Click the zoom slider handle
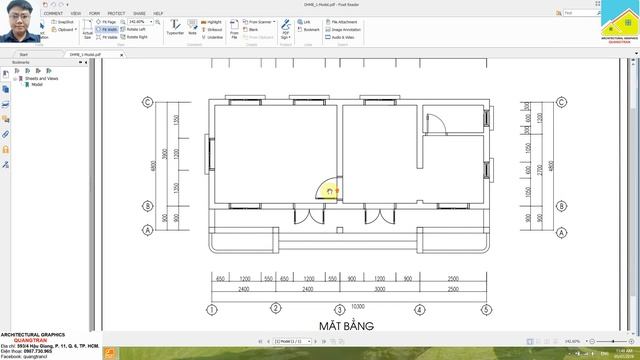The width and height of the screenshot is (640, 360). 613,341
